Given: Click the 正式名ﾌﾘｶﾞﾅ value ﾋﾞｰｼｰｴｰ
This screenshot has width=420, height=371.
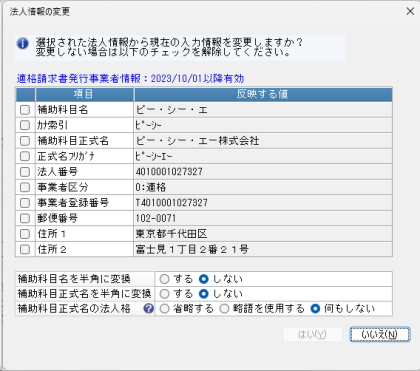Looking at the screenshot, I should click(x=154, y=156).
